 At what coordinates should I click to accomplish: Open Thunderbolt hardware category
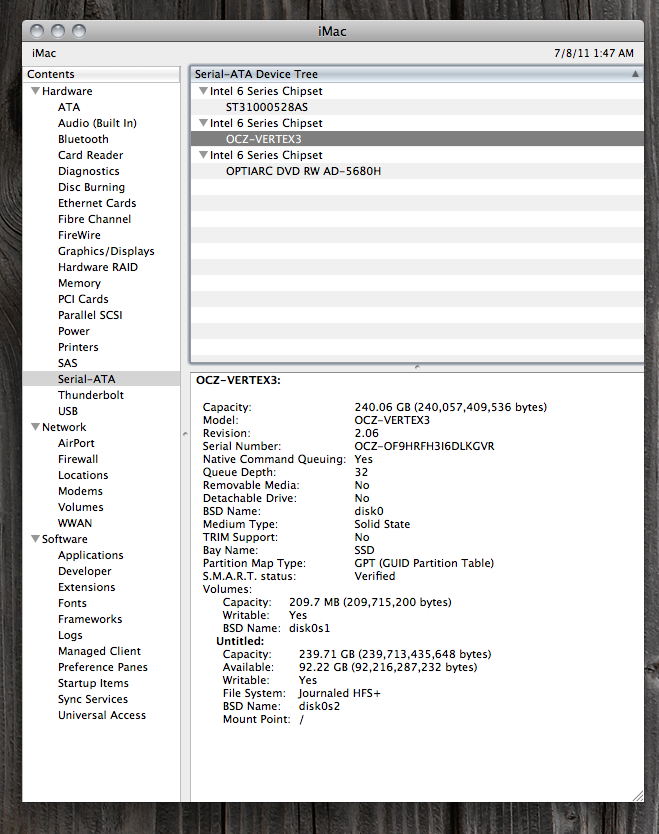click(91, 395)
